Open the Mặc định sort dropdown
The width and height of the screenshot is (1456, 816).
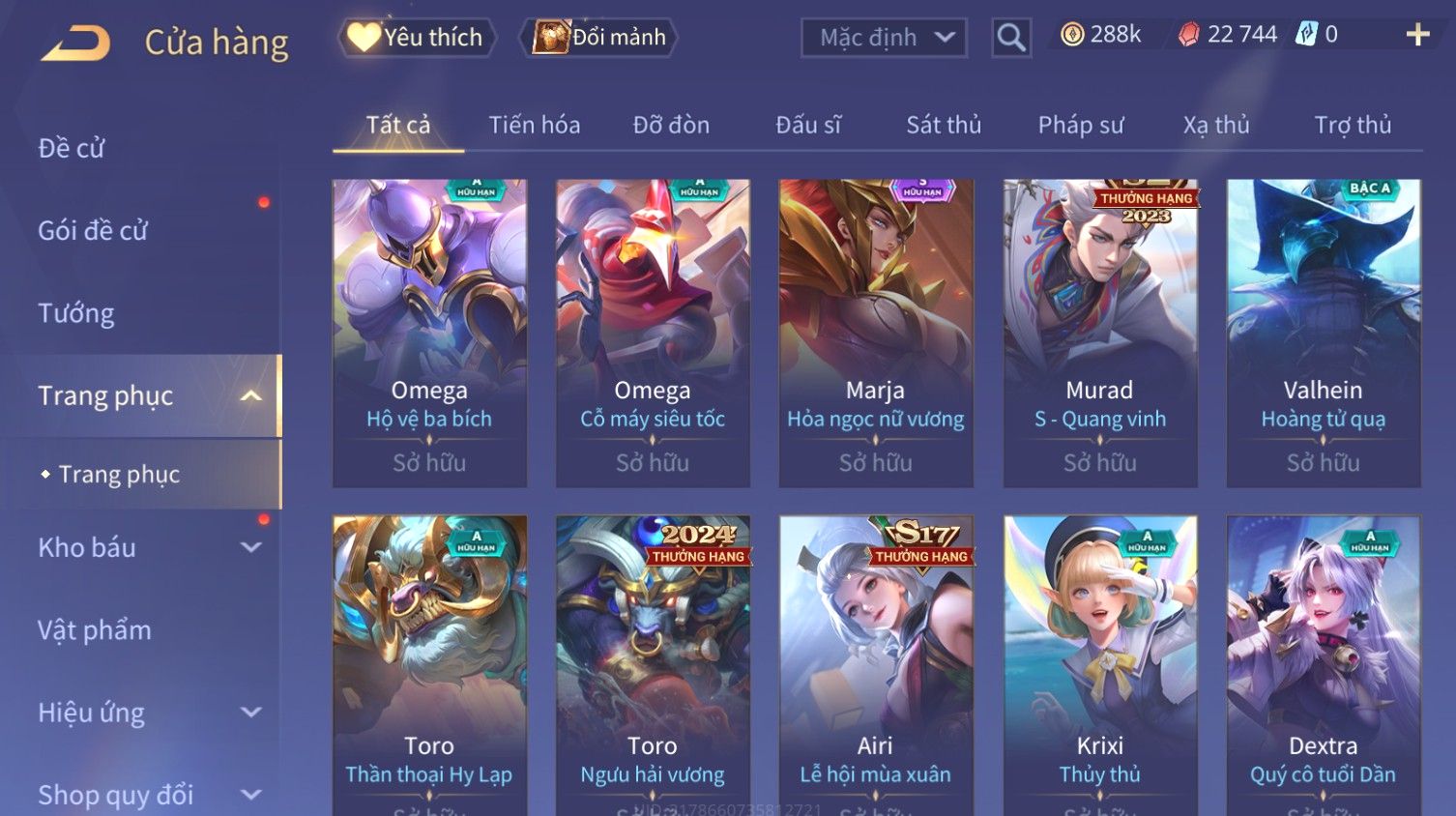point(884,38)
